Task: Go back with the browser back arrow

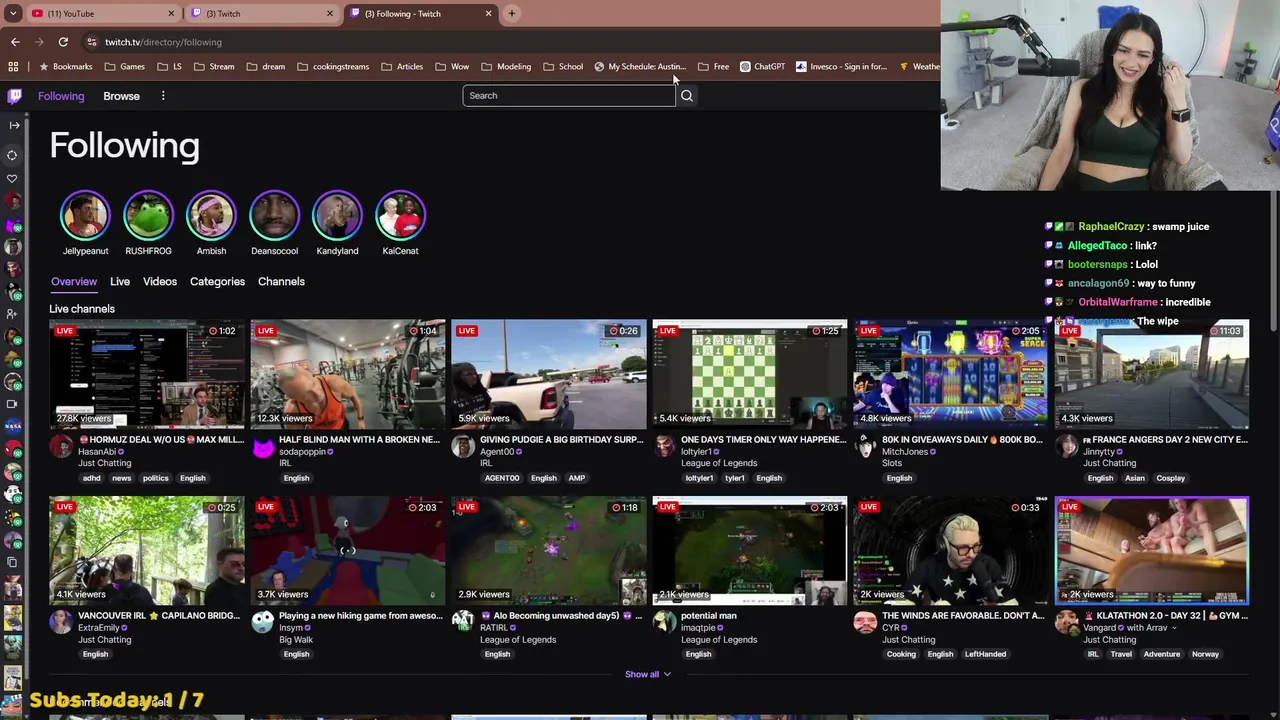Action: pos(15,42)
